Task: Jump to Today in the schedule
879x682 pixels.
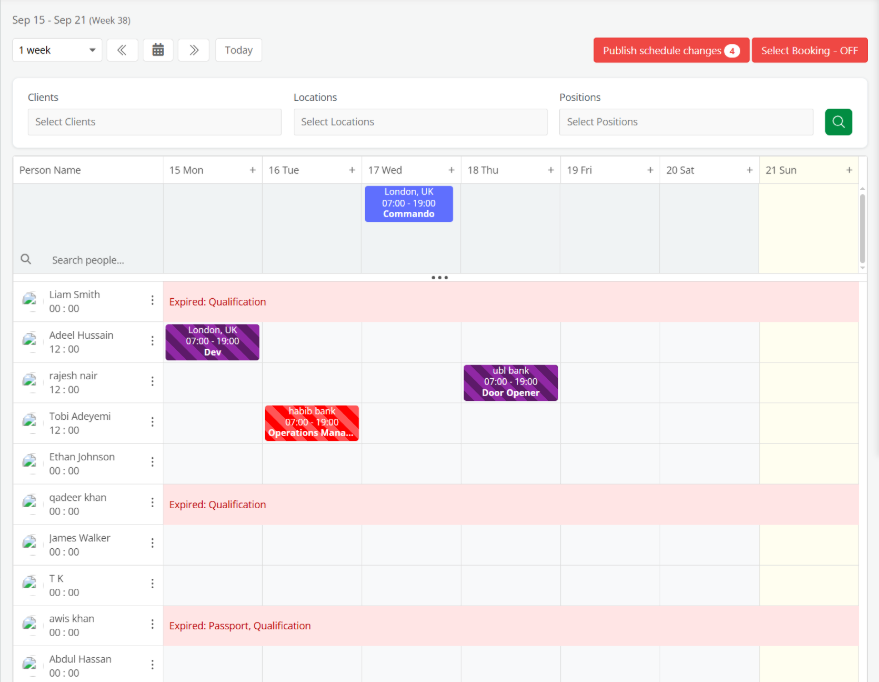Action: point(238,50)
